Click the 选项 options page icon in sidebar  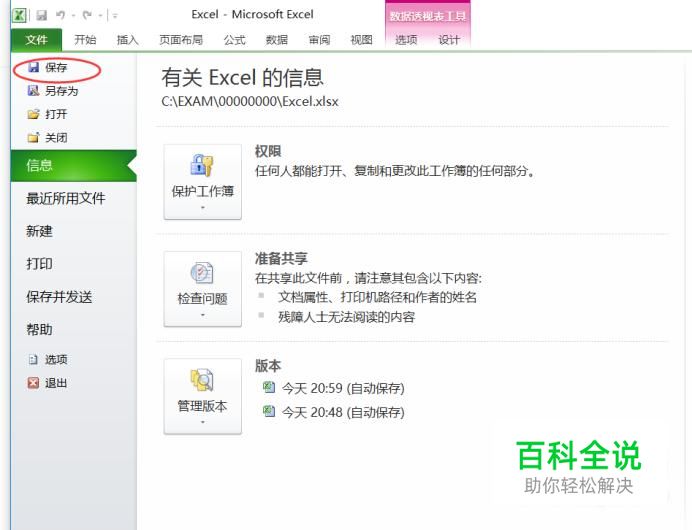tap(33, 360)
